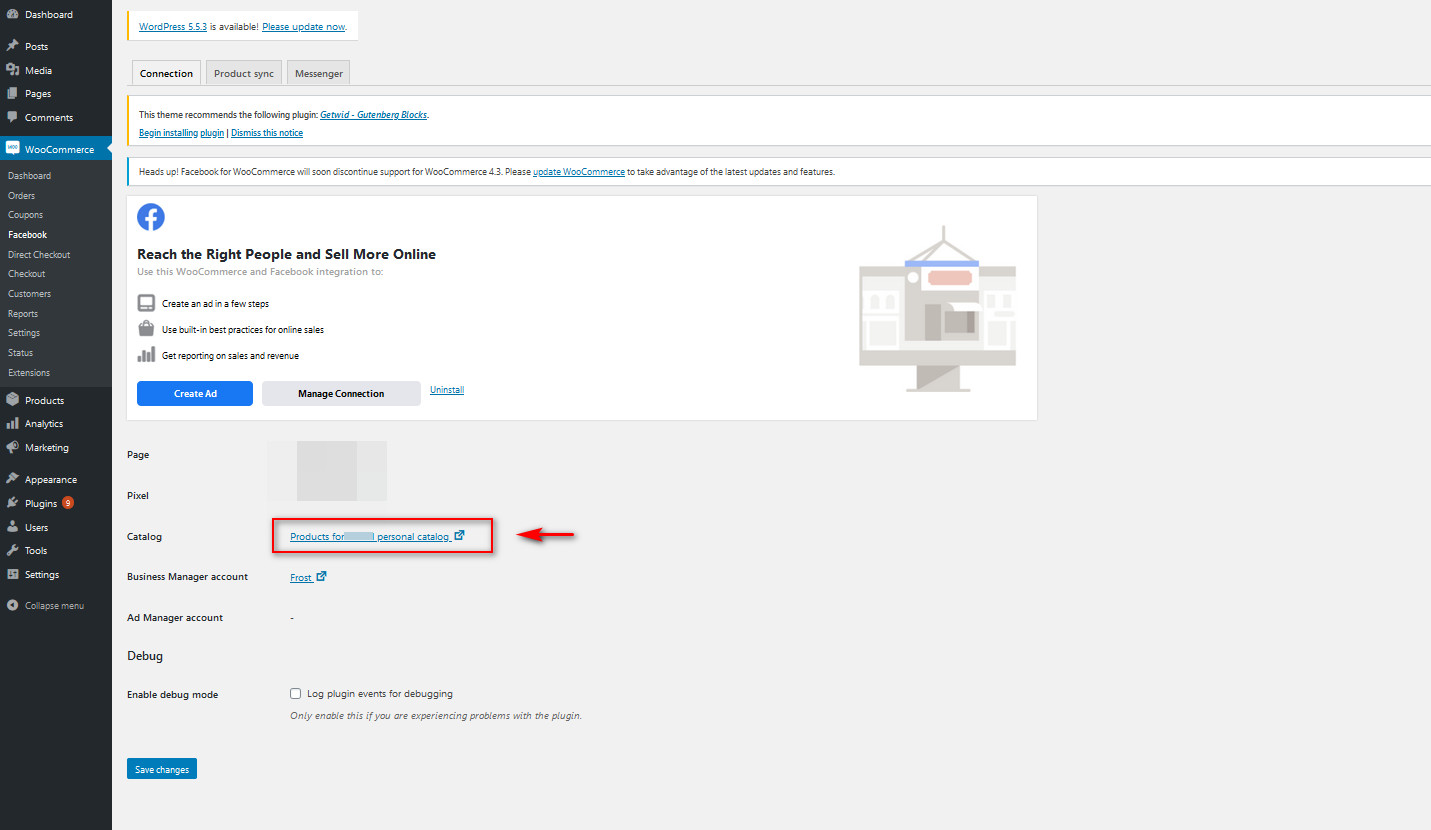Click the Products box icon

click(12, 400)
